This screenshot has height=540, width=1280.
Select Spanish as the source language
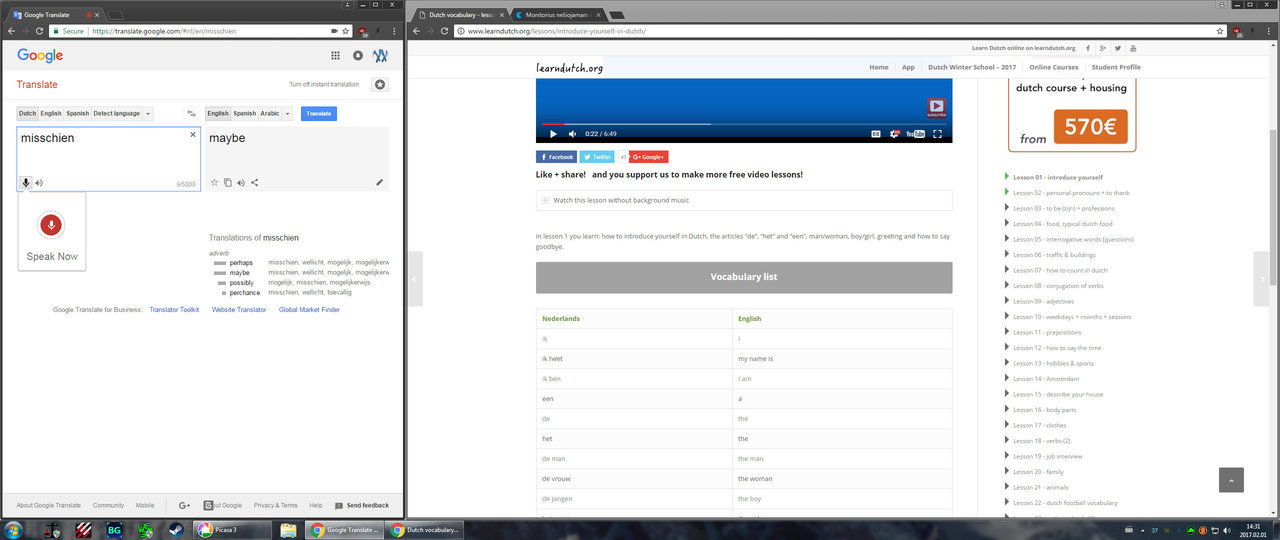[77, 114]
